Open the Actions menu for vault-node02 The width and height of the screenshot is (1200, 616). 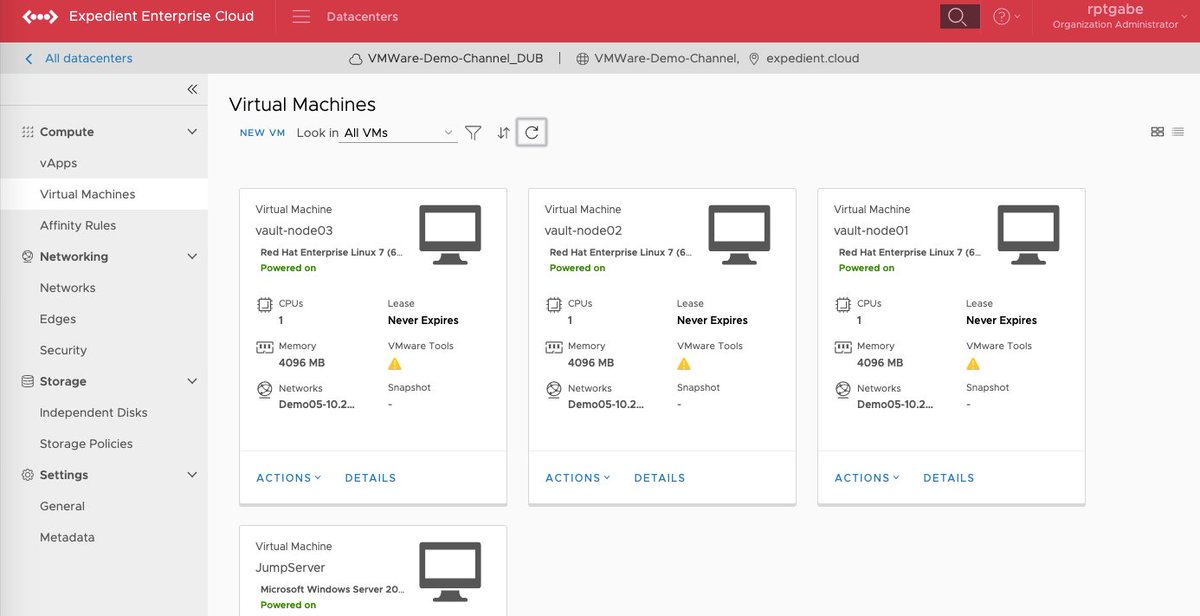coord(577,478)
